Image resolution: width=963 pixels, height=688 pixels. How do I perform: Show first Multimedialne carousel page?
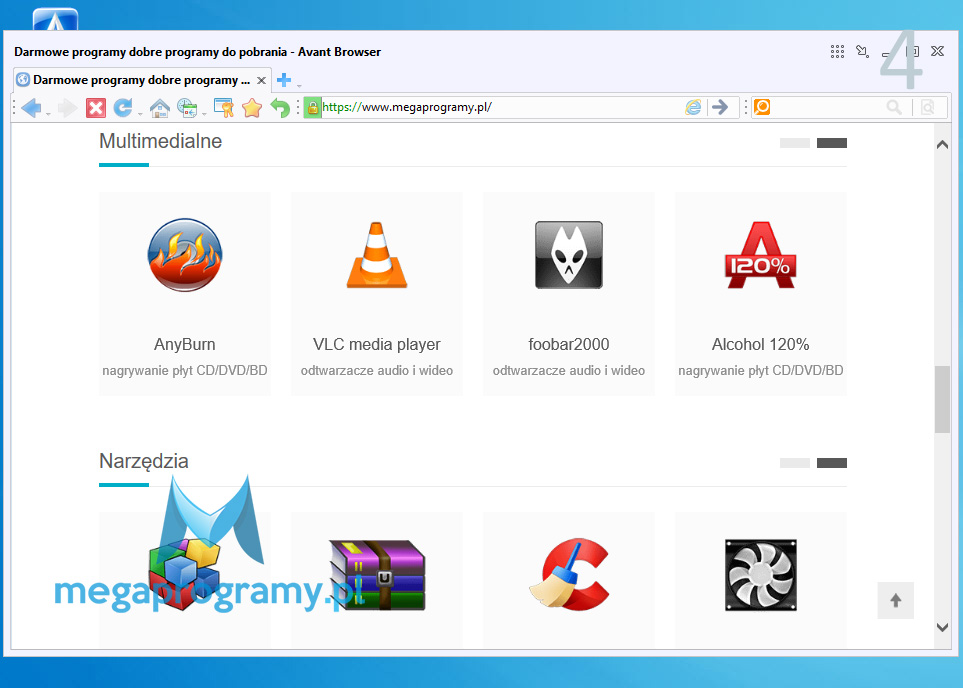[795, 143]
